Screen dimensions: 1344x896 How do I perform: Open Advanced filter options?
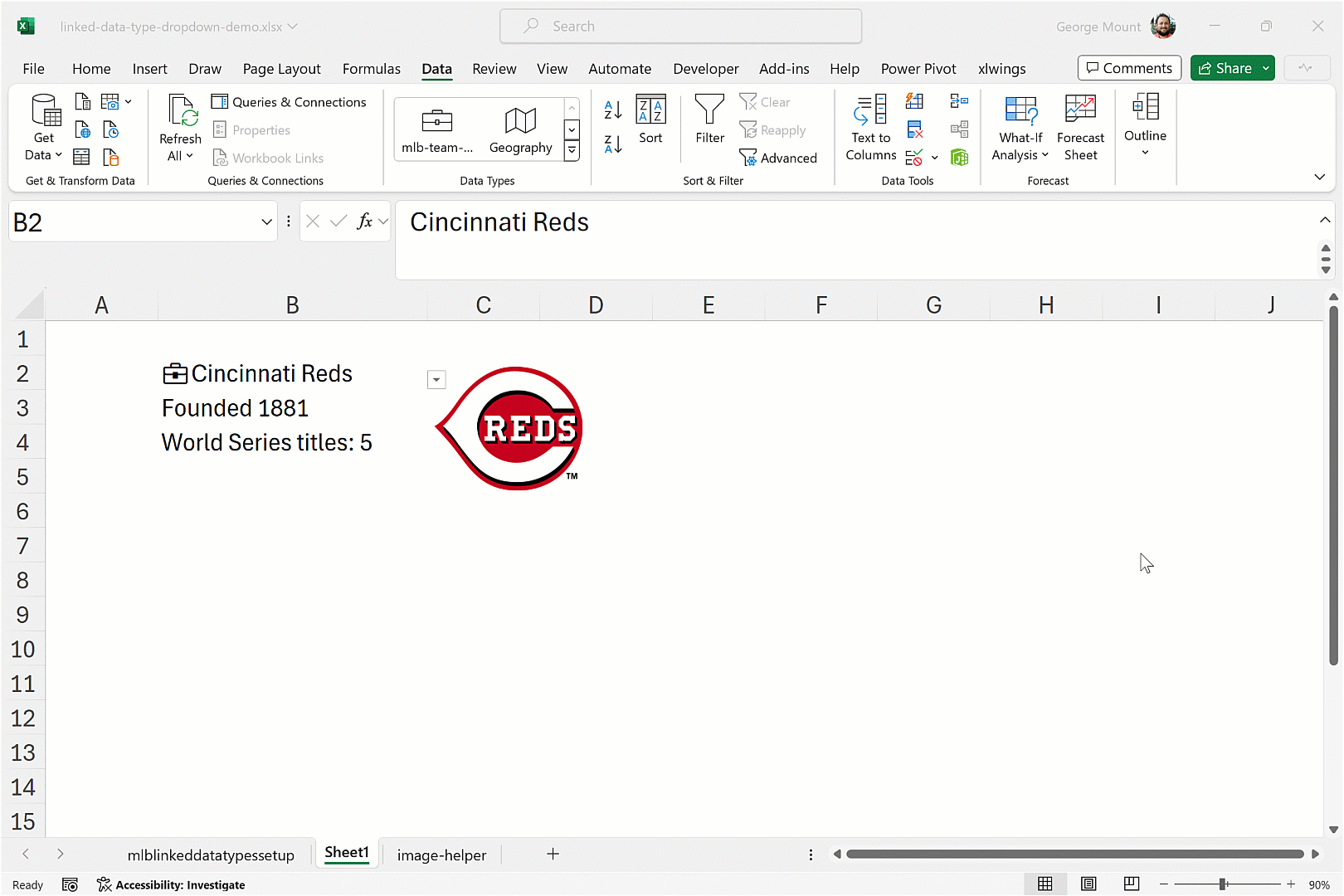click(x=778, y=158)
